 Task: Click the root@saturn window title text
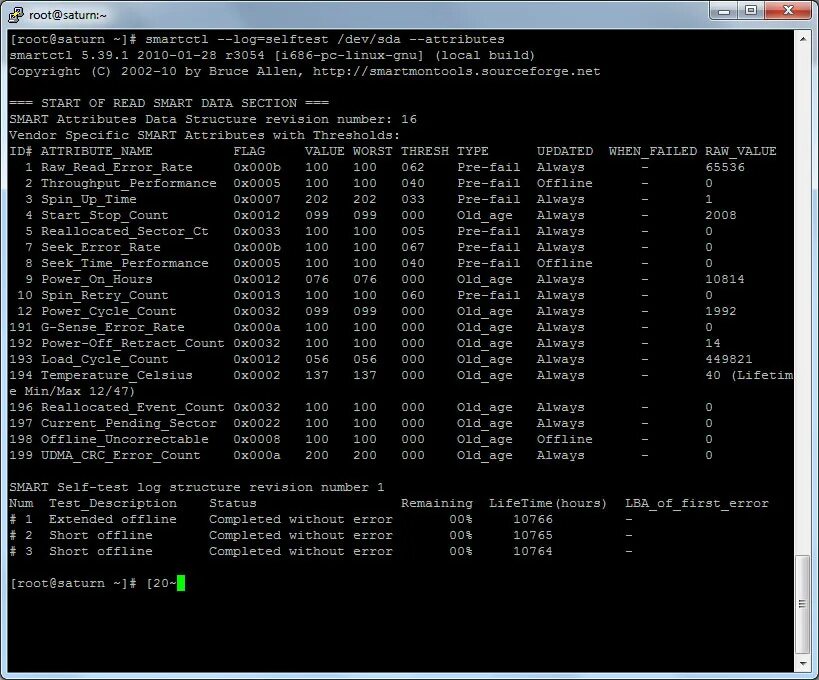point(68,15)
